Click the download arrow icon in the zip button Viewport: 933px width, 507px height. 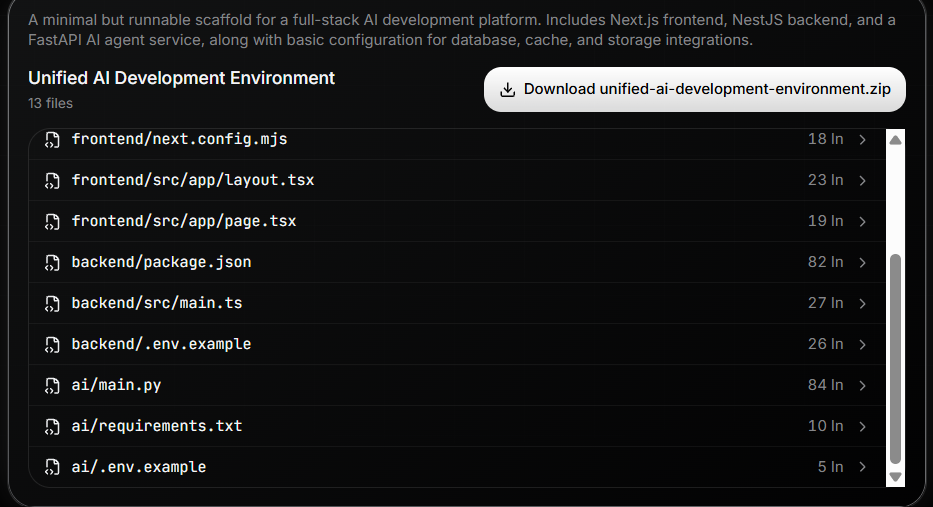pyautogui.click(x=508, y=89)
